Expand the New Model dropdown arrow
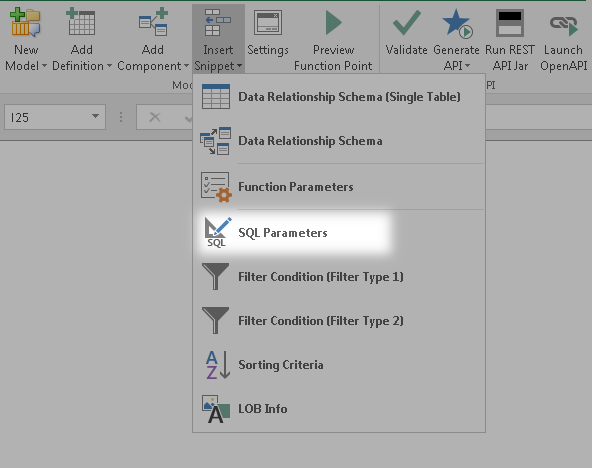The image size is (592, 468). tap(44, 66)
